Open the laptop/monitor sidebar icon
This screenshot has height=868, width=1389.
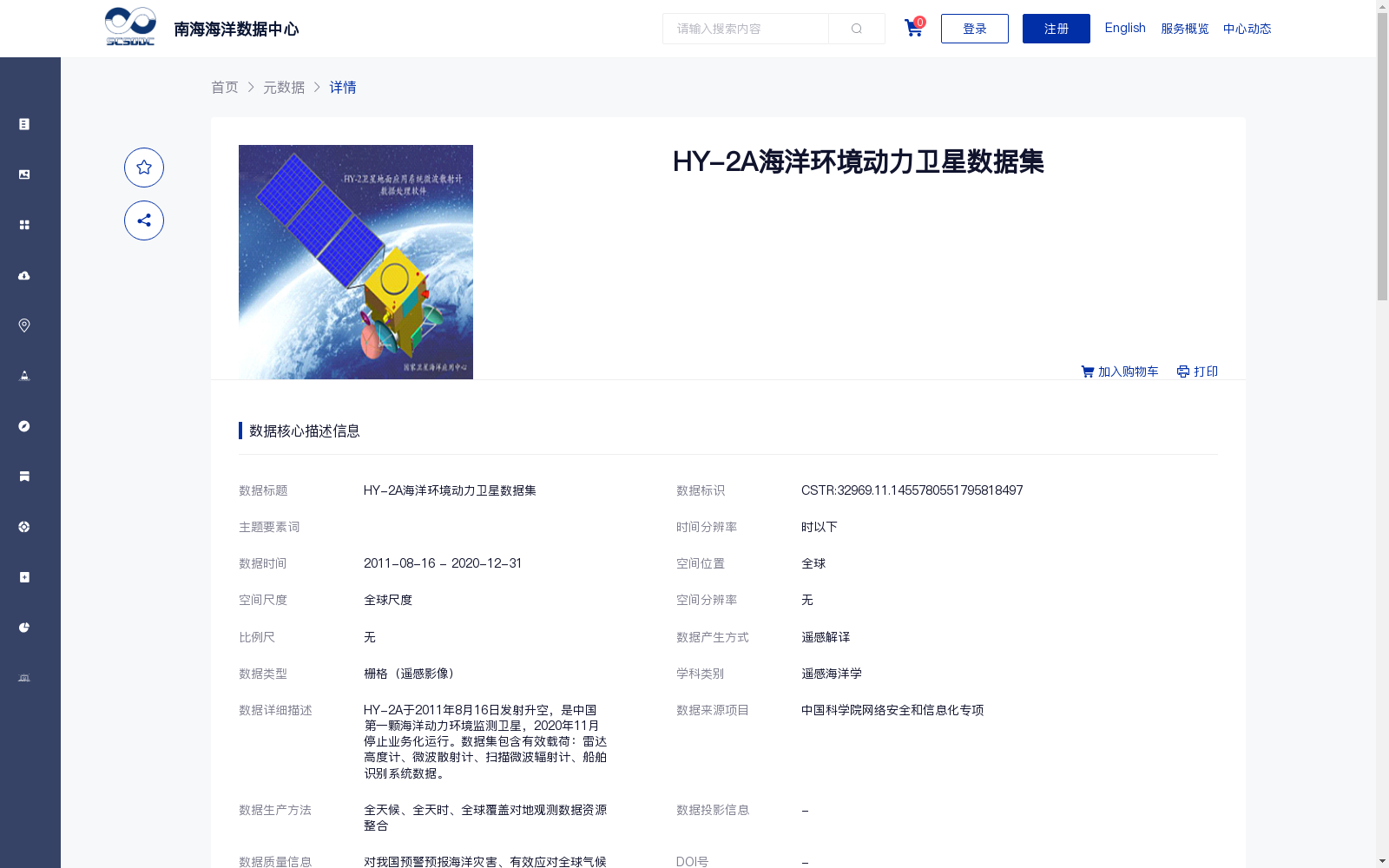pyautogui.click(x=24, y=678)
